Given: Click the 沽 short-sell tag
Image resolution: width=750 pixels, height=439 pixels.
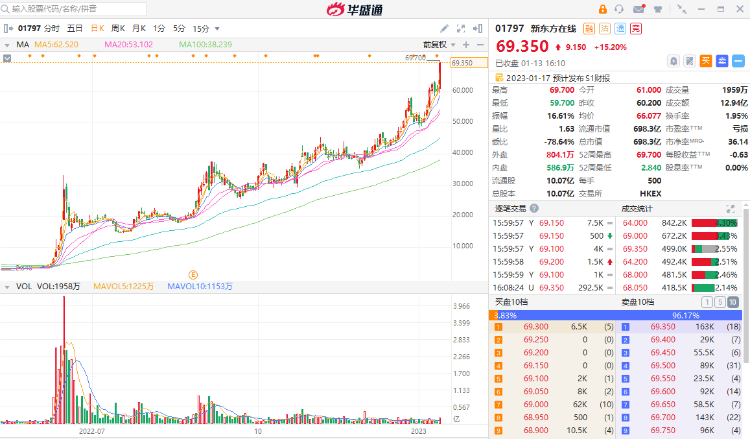Looking at the screenshot, I should click(605, 29).
